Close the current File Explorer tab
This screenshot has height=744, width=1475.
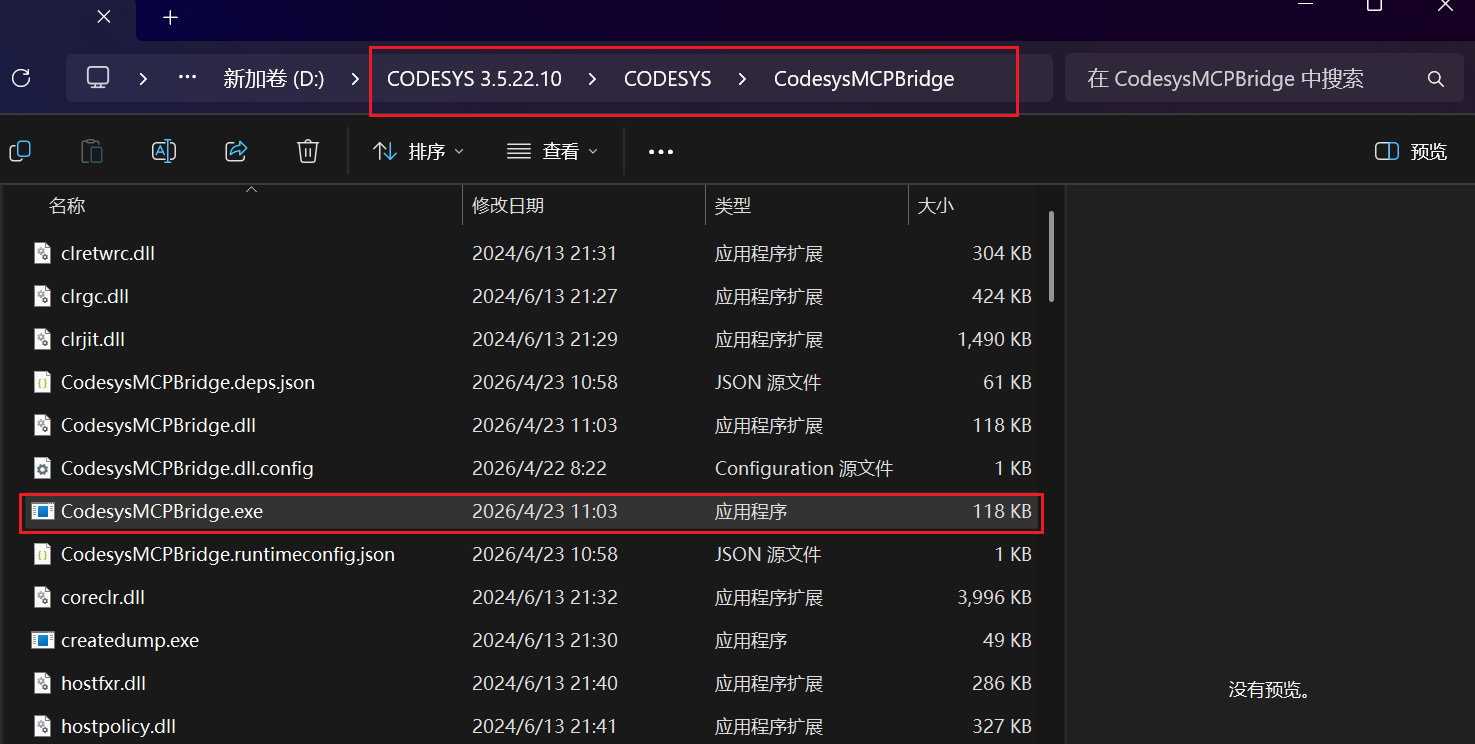(x=104, y=16)
